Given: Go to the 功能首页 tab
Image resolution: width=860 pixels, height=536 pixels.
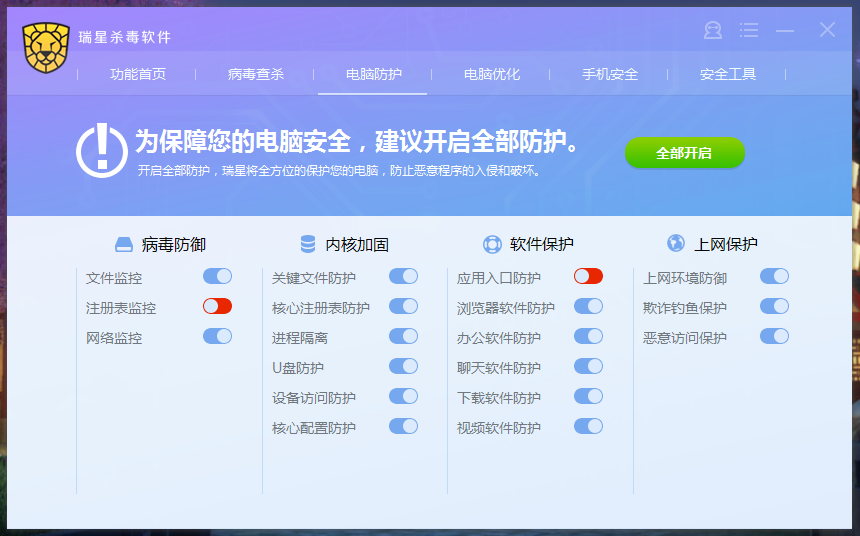Looking at the screenshot, I should pyautogui.click(x=138, y=74).
